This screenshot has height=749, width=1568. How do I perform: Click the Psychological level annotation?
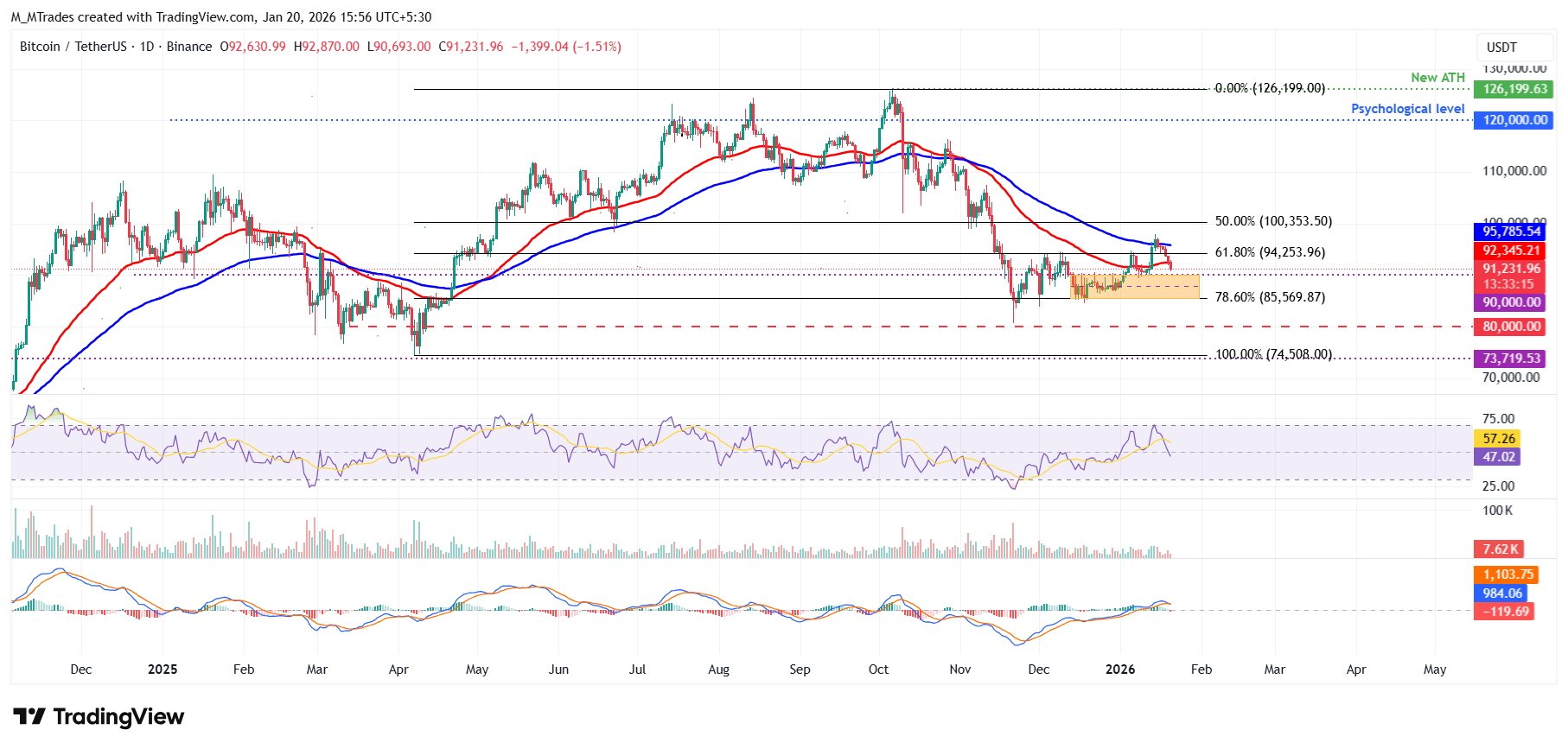coord(1407,109)
